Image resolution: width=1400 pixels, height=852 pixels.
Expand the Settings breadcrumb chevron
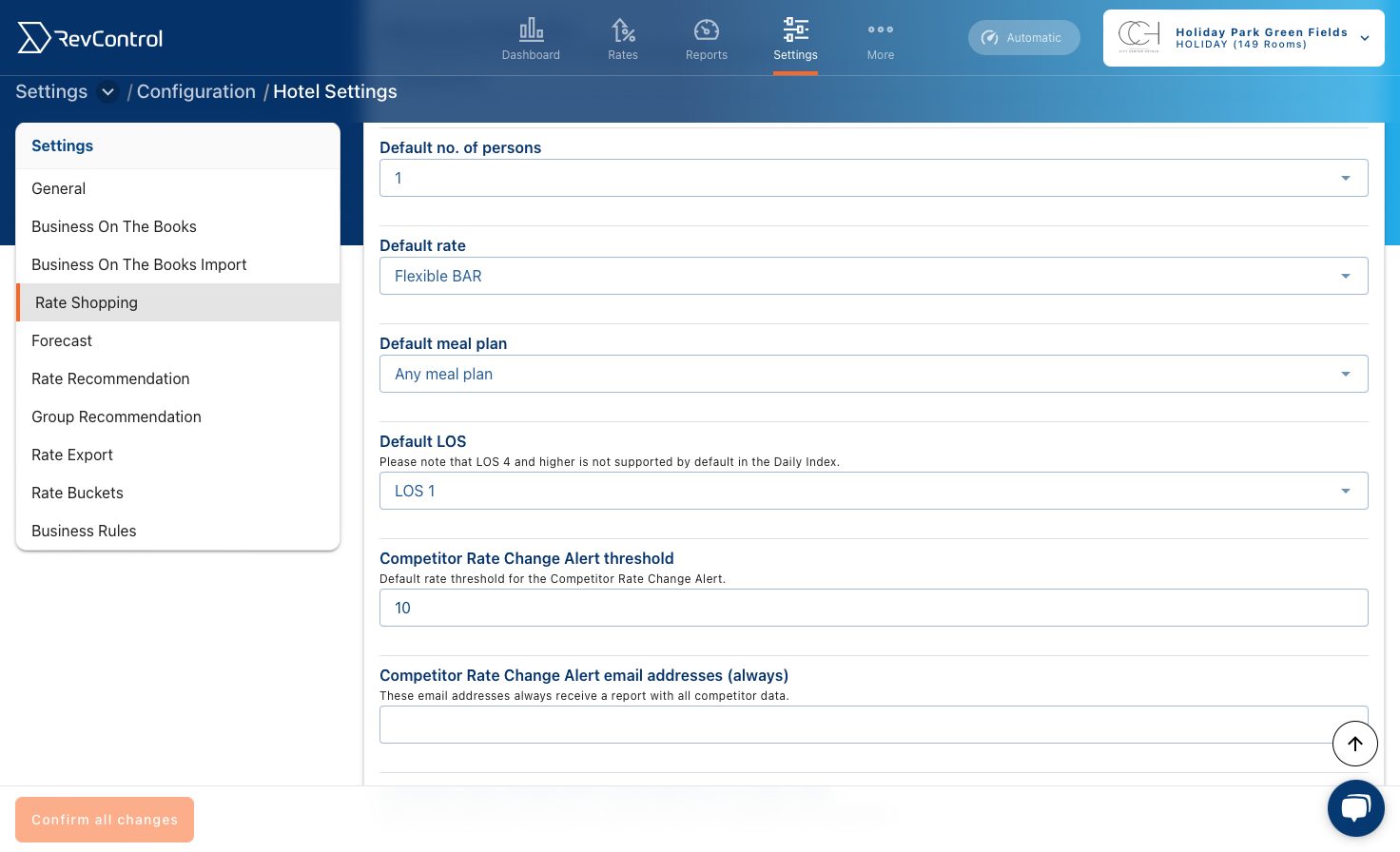[x=108, y=92]
